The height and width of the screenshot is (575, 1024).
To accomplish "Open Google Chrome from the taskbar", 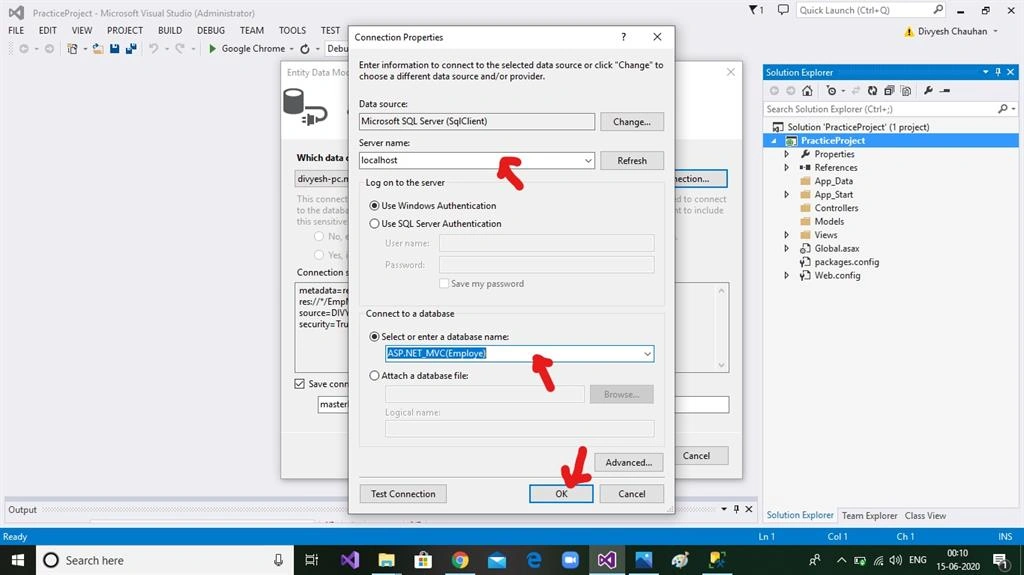I will tap(460, 560).
